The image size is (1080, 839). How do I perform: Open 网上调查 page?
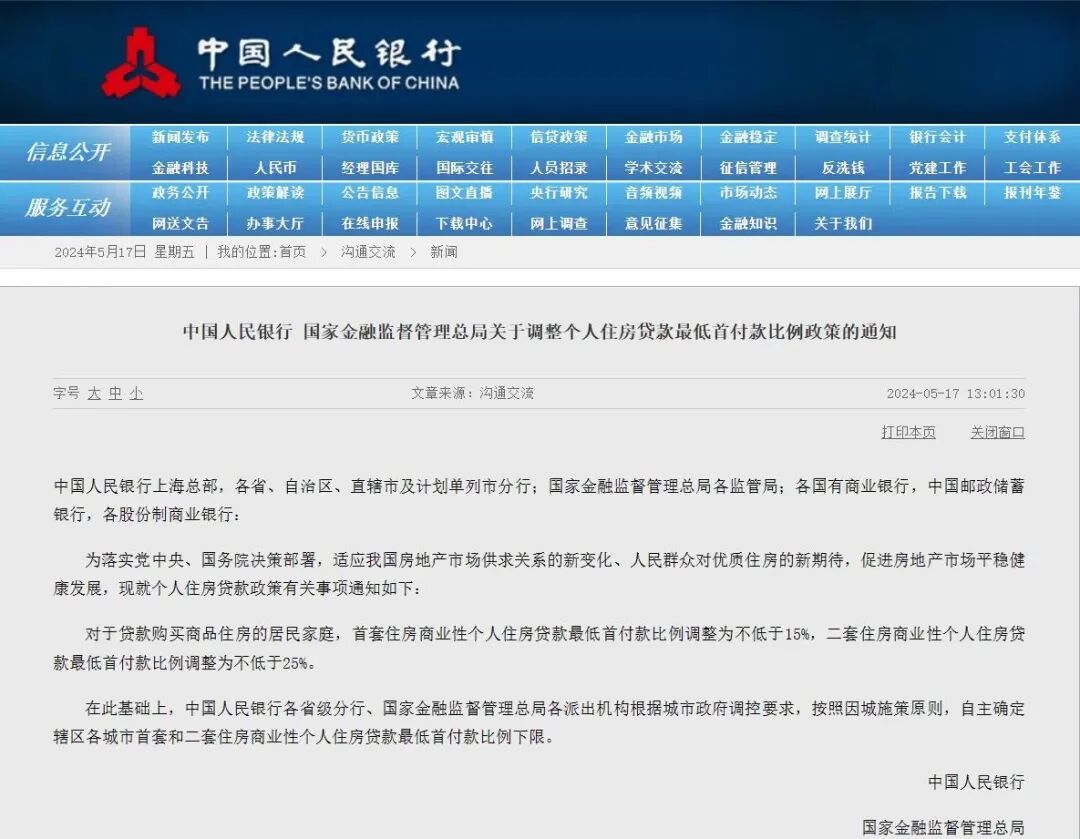coord(559,223)
